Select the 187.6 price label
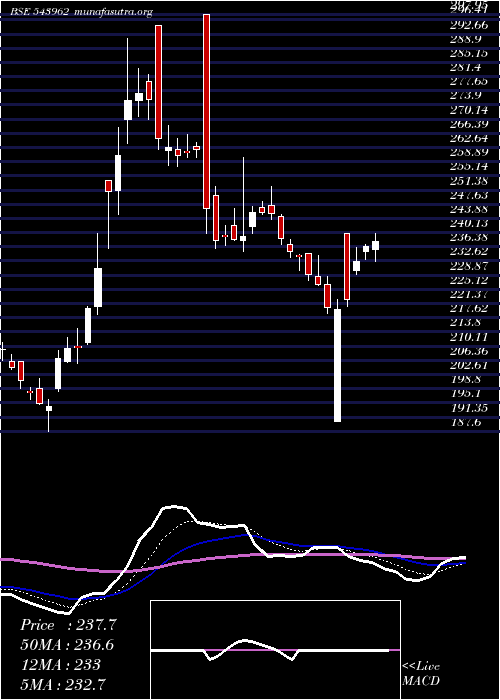This screenshot has height=700, width=500. [x=465, y=422]
